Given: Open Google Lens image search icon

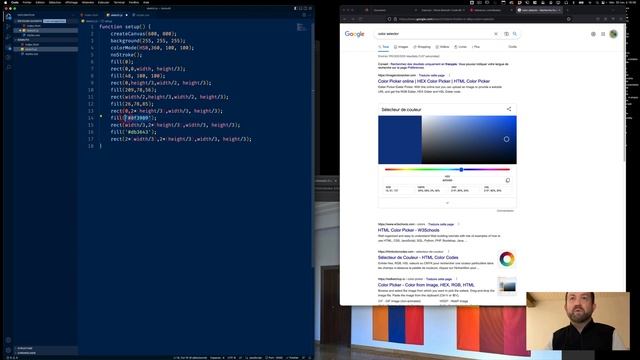Looking at the screenshot, I should (506, 34).
